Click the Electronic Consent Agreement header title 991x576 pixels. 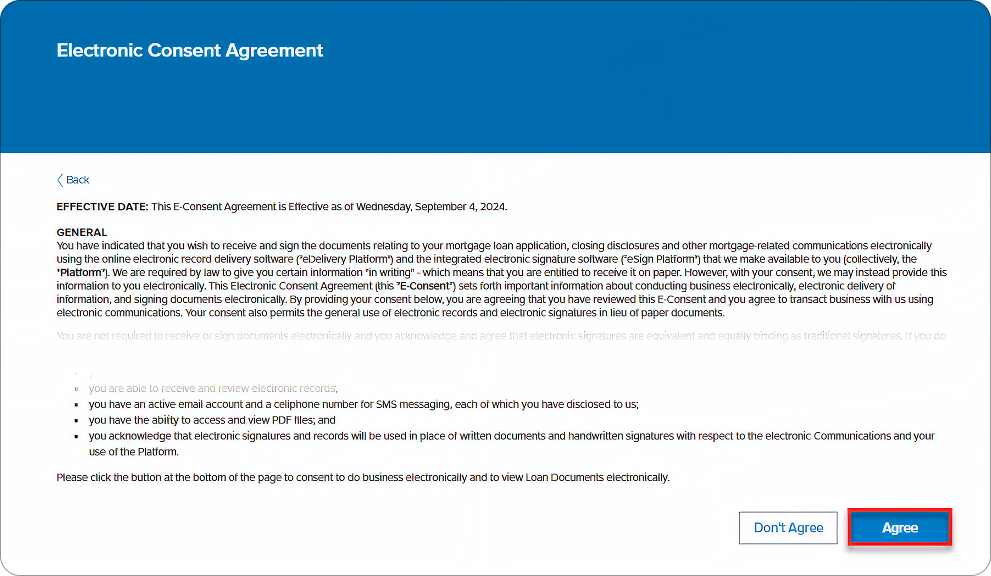pos(190,50)
